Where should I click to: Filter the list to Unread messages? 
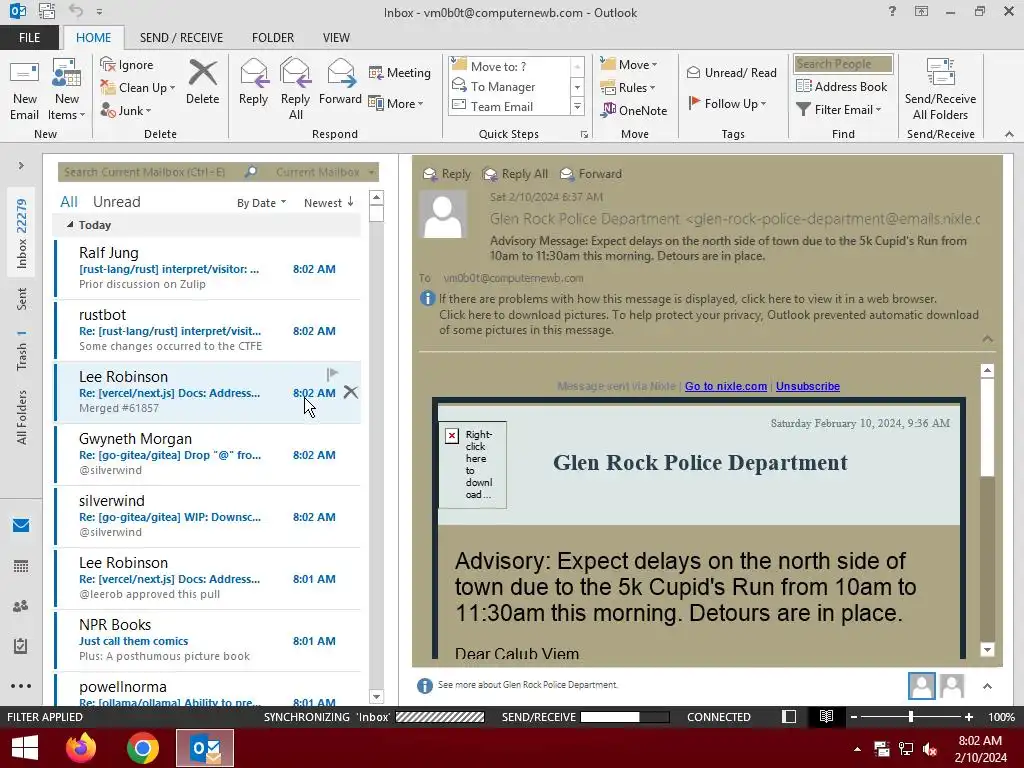point(116,202)
